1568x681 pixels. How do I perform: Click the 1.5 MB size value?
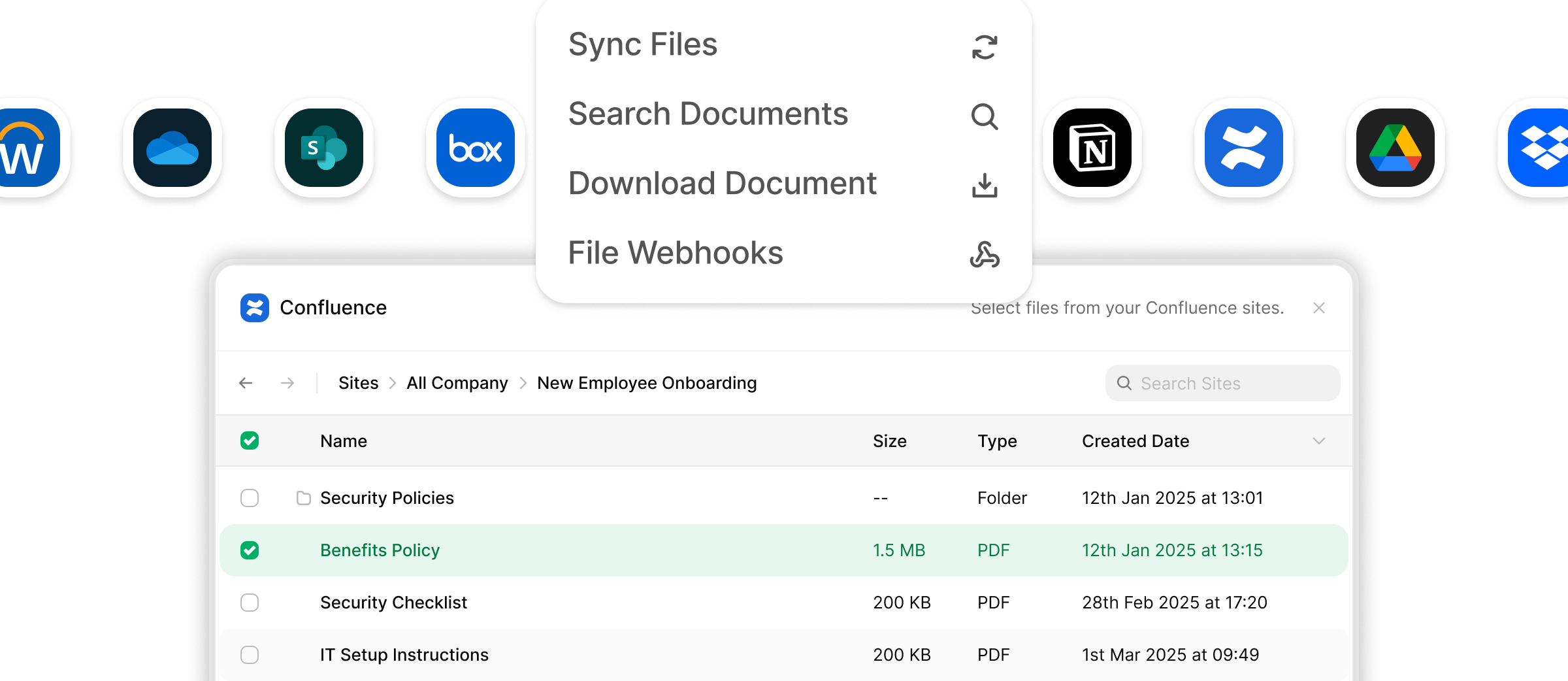click(899, 550)
